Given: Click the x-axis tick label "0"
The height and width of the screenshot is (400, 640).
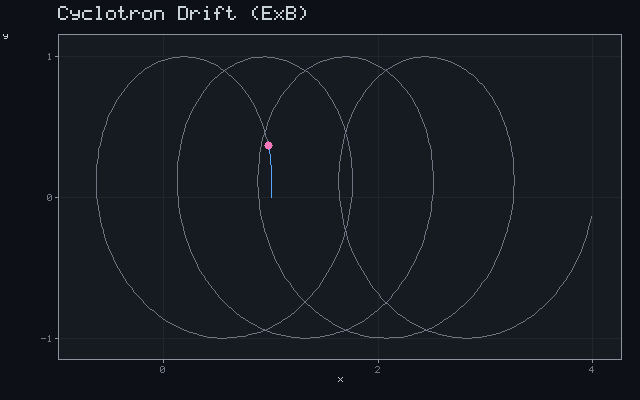Looking at the screenshot, I should coord(163,370).
